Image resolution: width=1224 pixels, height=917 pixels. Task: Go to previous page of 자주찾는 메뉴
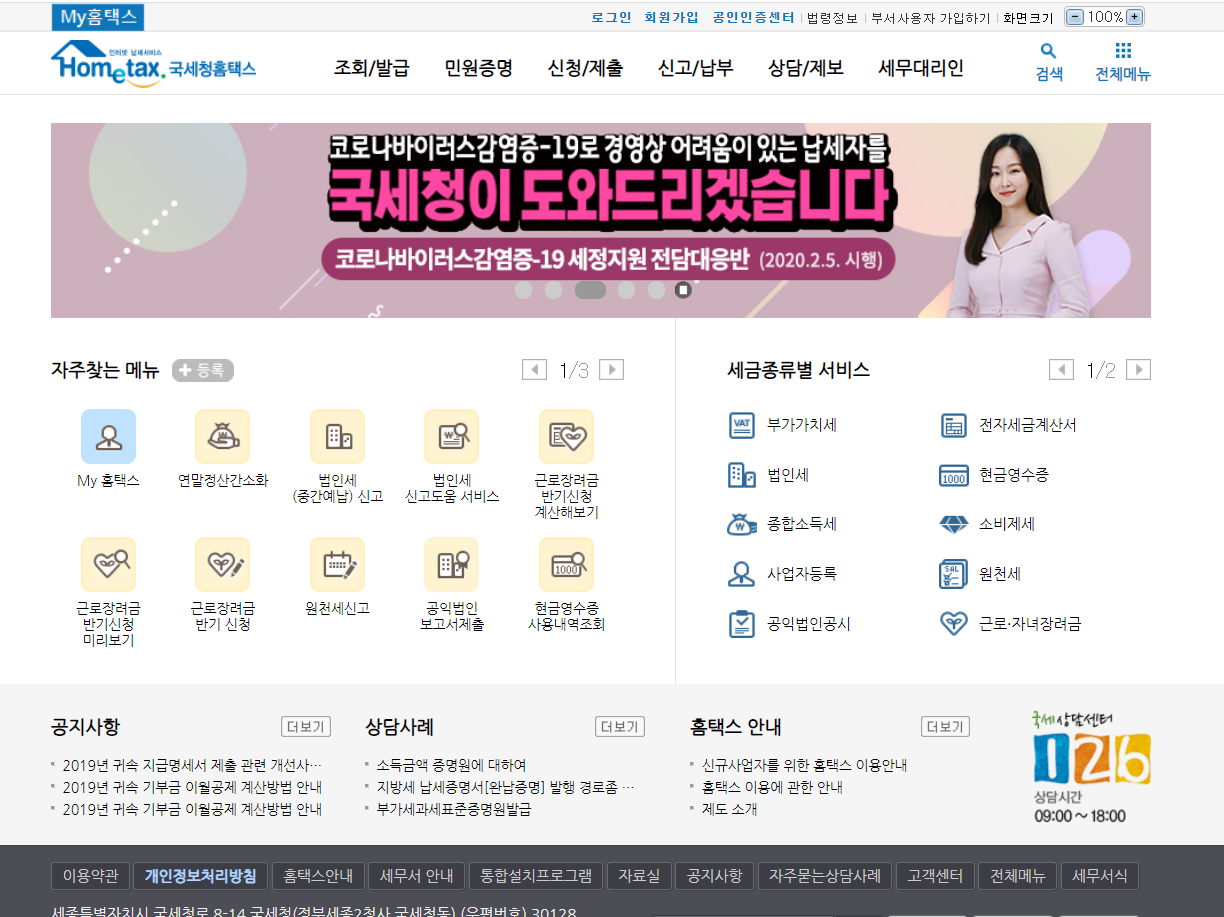[534, 370]
